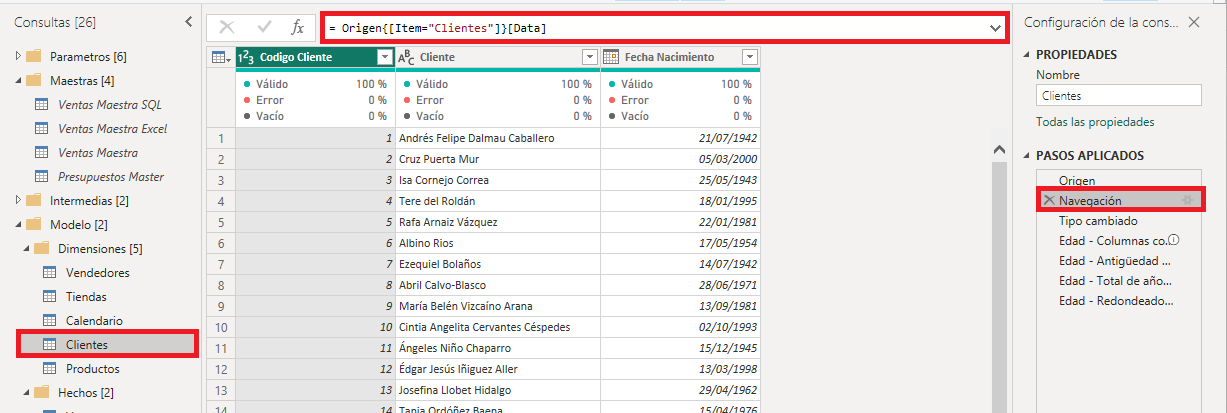
Task: Open Navegación step settings gear
Action: pos(1188,200)
